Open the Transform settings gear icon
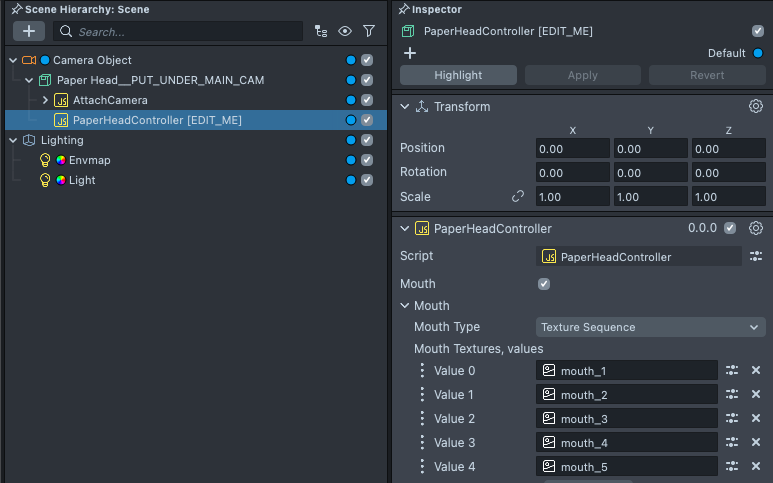Screen dimensions: 773x483 click(756, 106)
